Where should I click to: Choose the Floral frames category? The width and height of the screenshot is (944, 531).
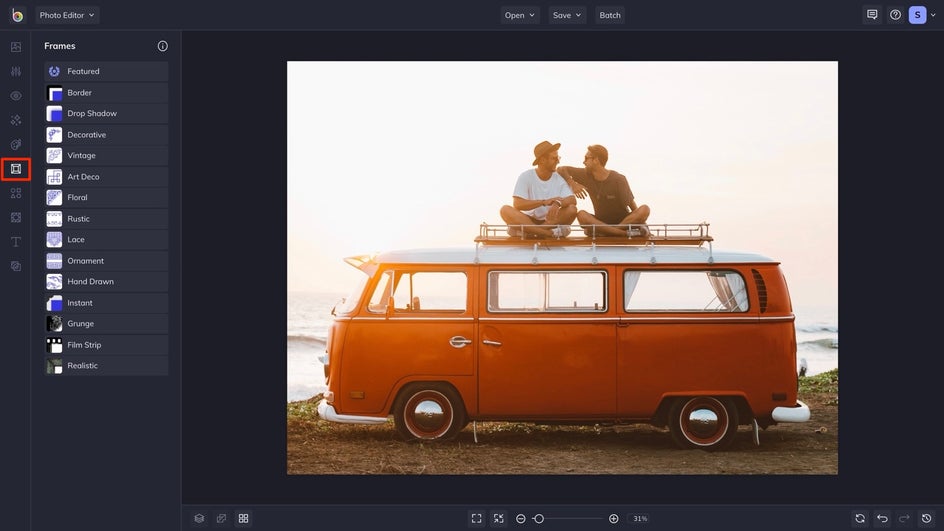pos(106,197)
